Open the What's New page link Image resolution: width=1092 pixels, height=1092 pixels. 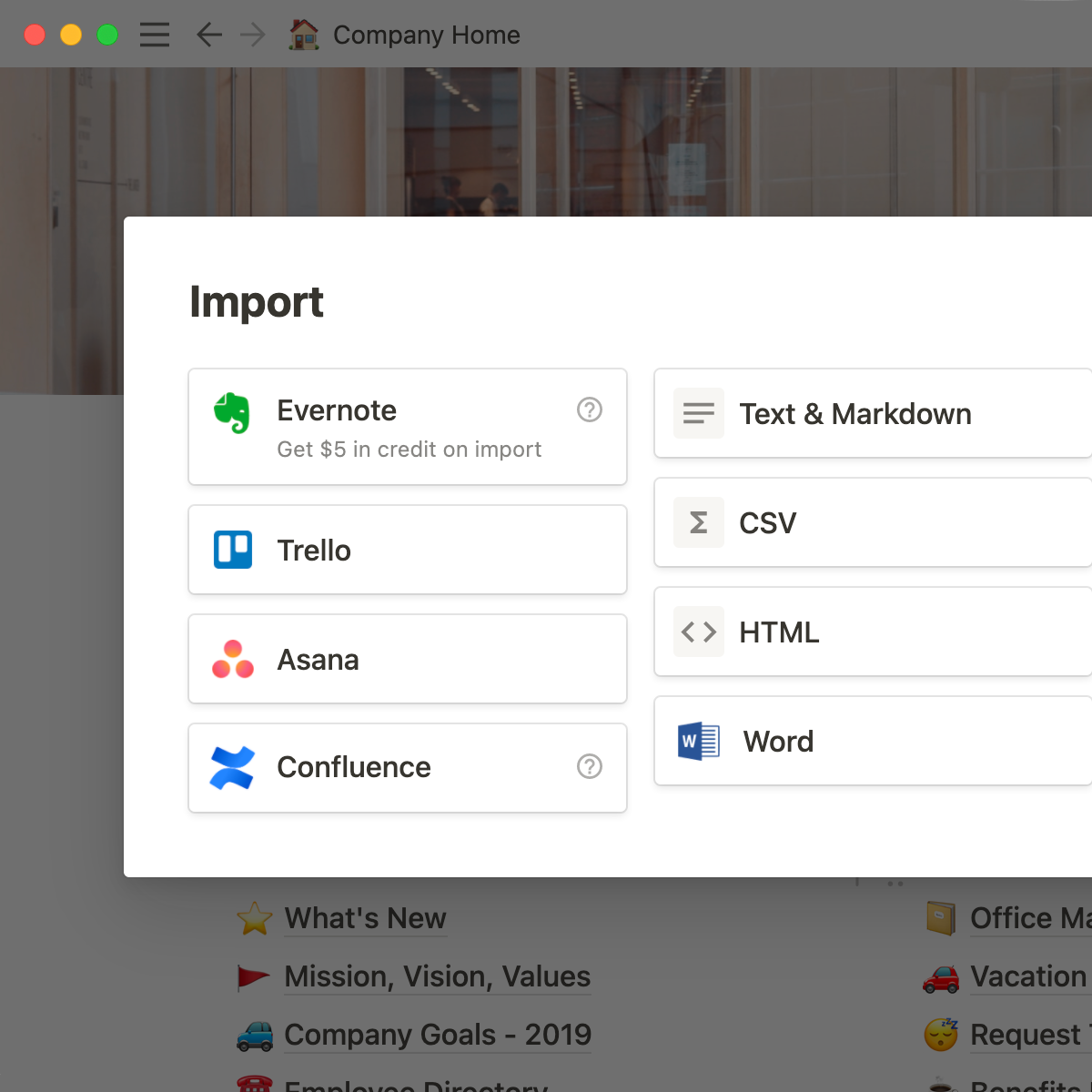pos(365,918)
